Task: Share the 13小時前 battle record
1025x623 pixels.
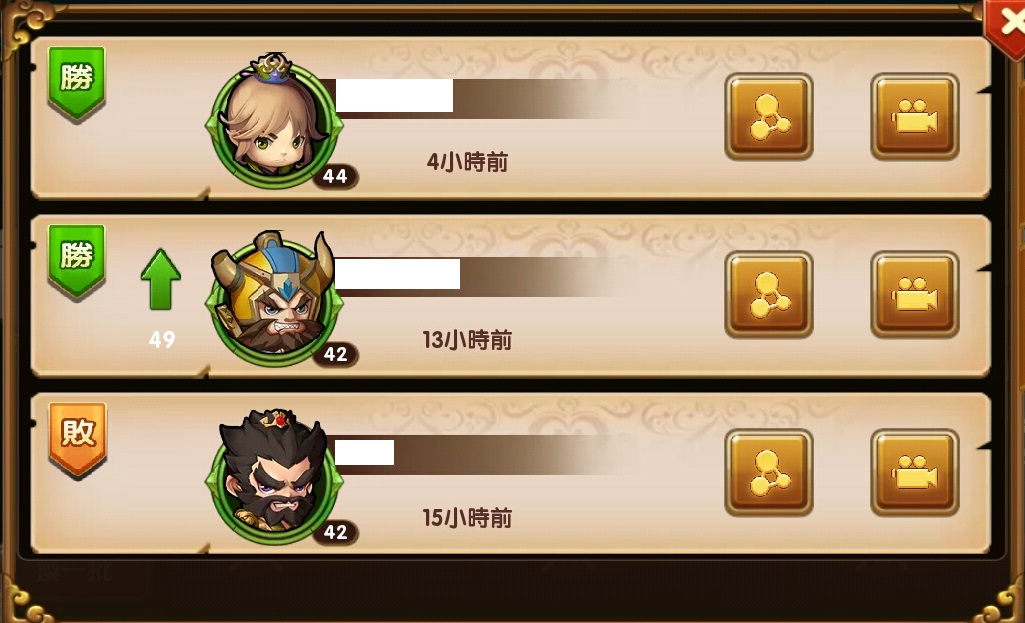Action: (x=769, y=295)
